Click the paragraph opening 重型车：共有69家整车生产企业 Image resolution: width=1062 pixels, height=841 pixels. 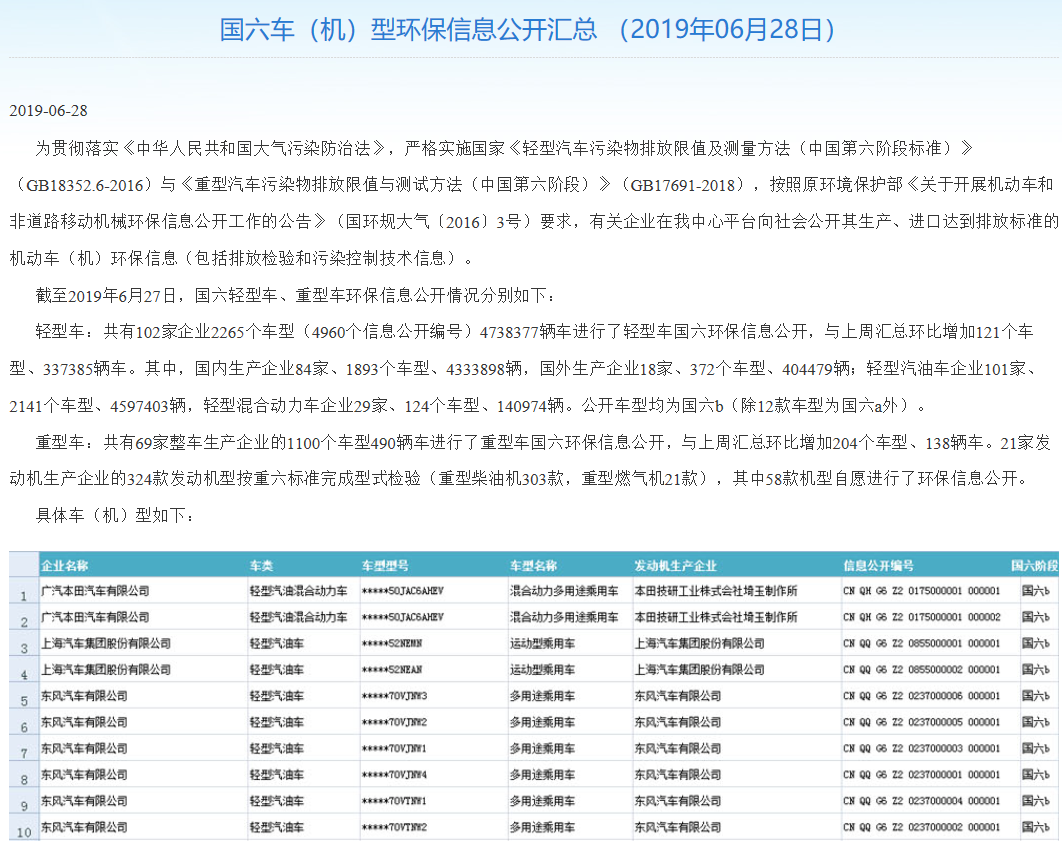pyautogui.click(x=530, y=460)
